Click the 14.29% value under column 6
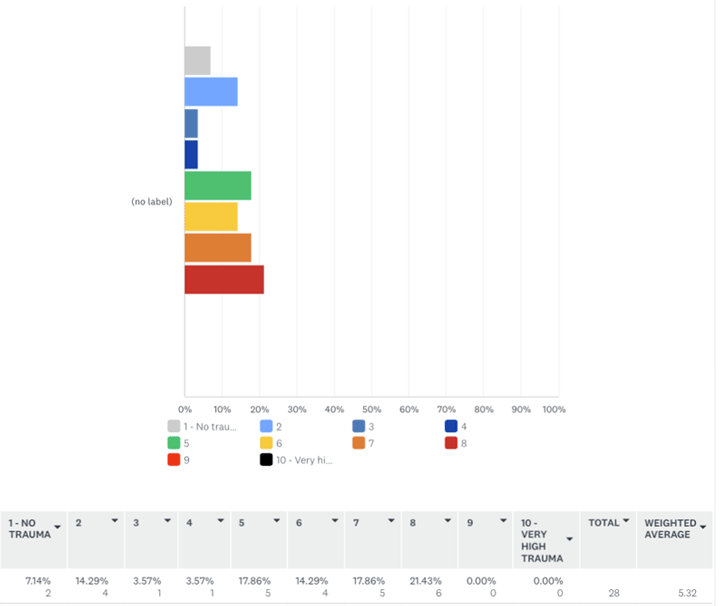The image size is (720, 606). click(x=312, y=581)
